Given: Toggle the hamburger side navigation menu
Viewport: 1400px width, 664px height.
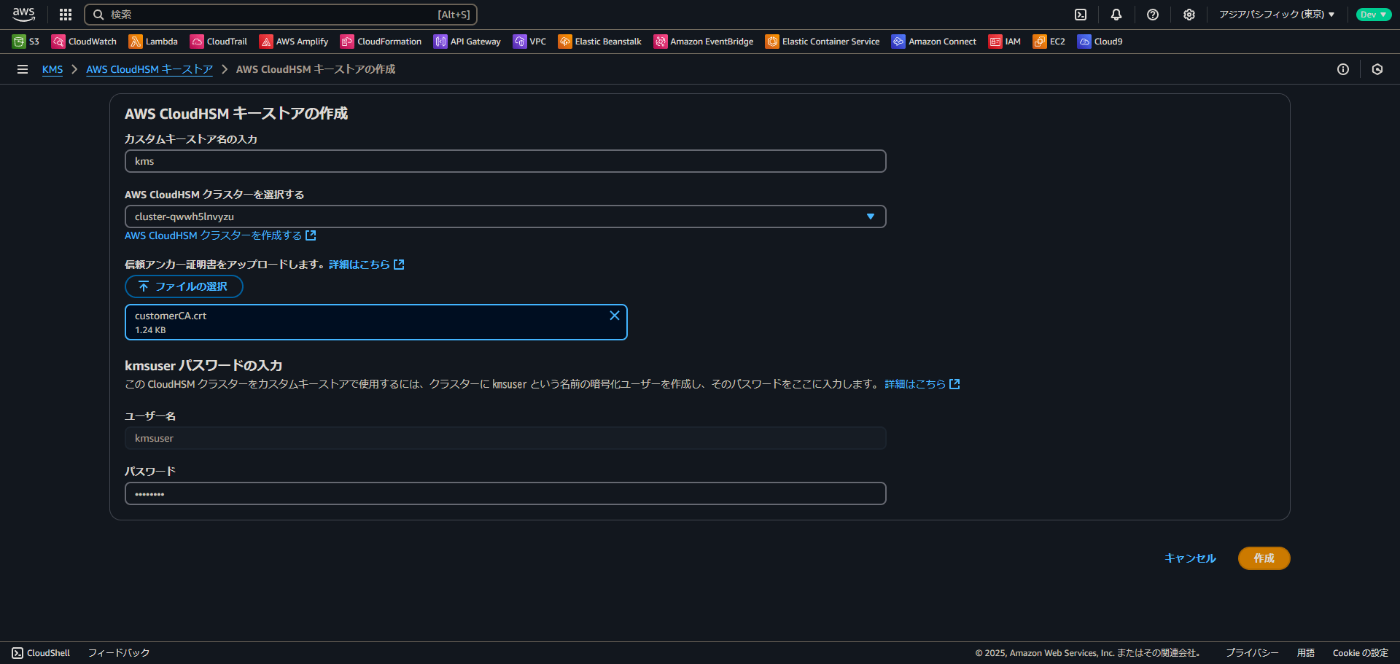Looking at the screenshot, I should coord(22,69).
